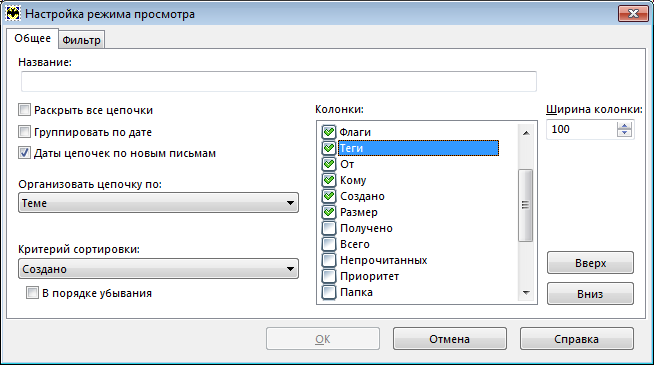Click the spinner down arrow for column width
This screenshot has height=365, width=654.
click(624, 133)
